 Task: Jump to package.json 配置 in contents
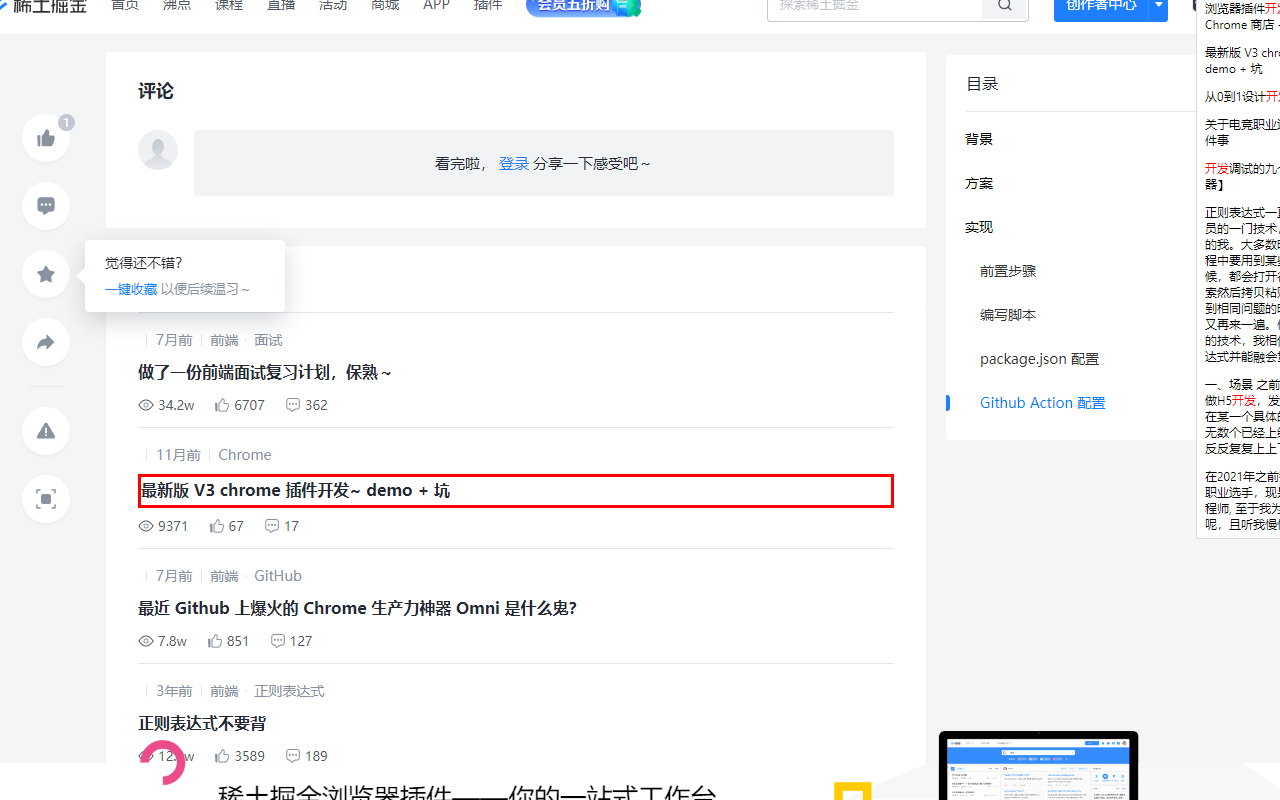1040,359
